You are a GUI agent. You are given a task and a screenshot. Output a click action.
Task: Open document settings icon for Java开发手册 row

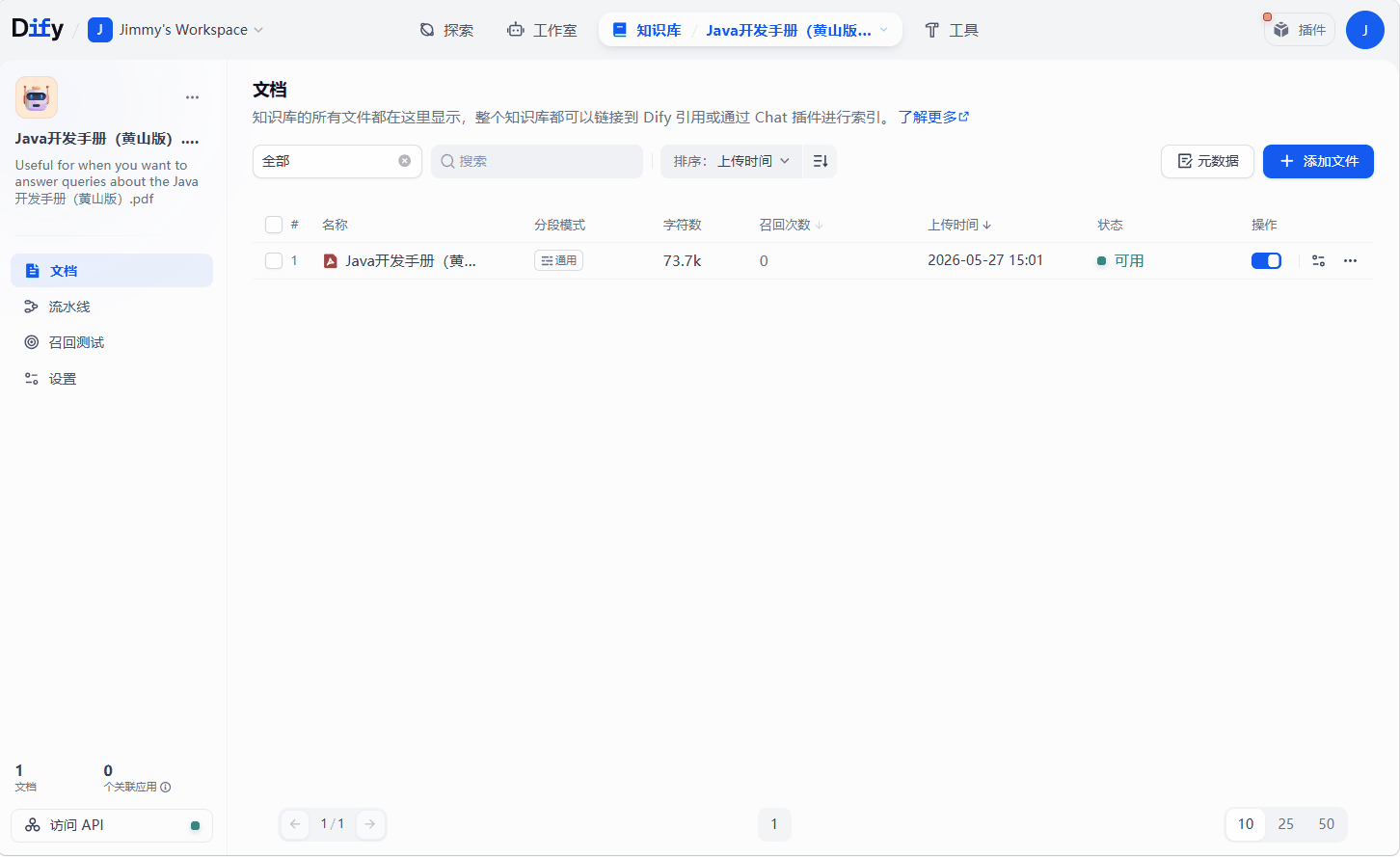pos(1319,260)
